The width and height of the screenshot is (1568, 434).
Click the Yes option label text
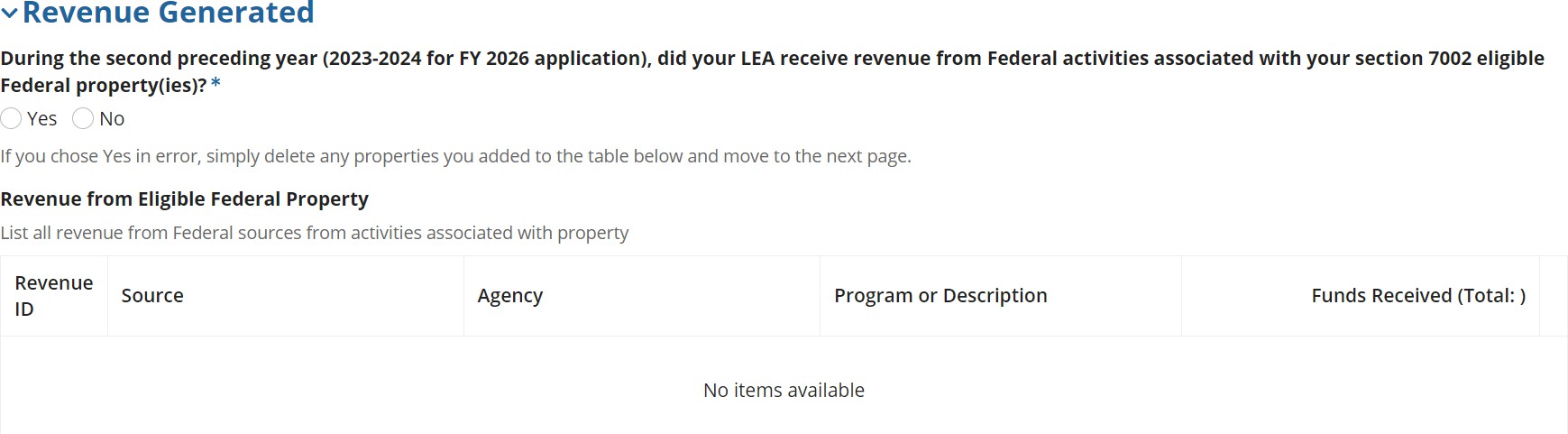point(41,119)
